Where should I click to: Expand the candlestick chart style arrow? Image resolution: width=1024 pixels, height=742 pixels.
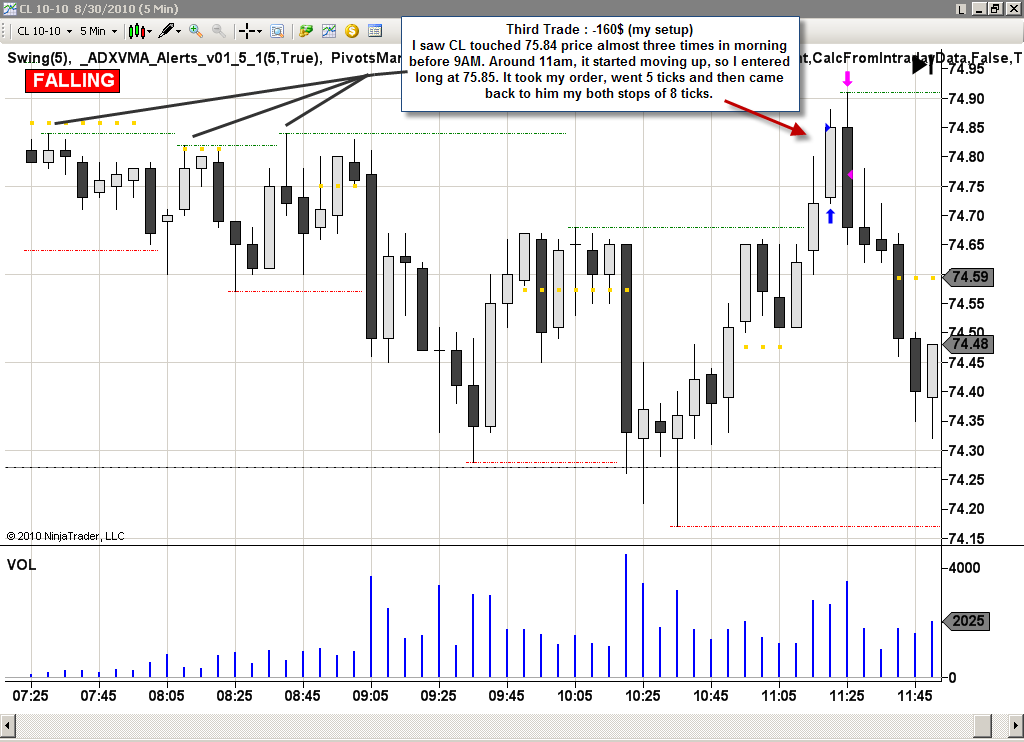[x=150, y=31]
